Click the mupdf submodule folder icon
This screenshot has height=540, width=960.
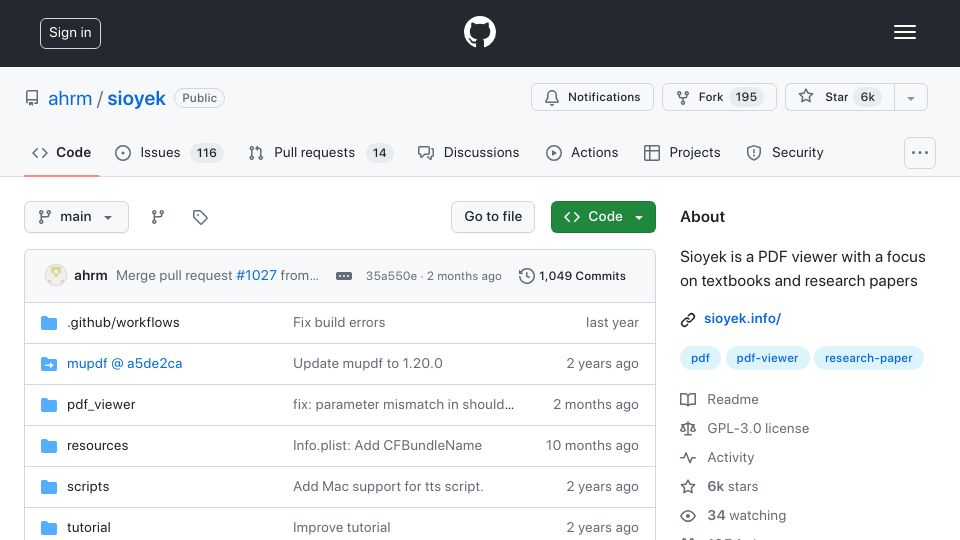49,364
